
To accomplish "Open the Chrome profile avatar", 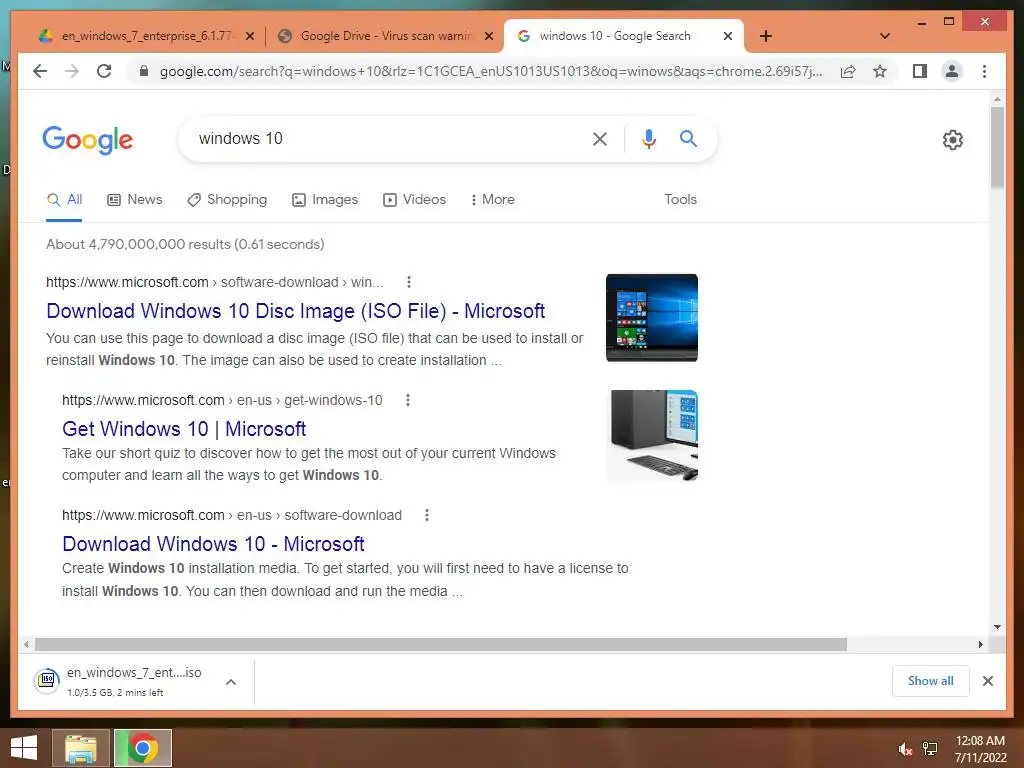I will (952, 71).
